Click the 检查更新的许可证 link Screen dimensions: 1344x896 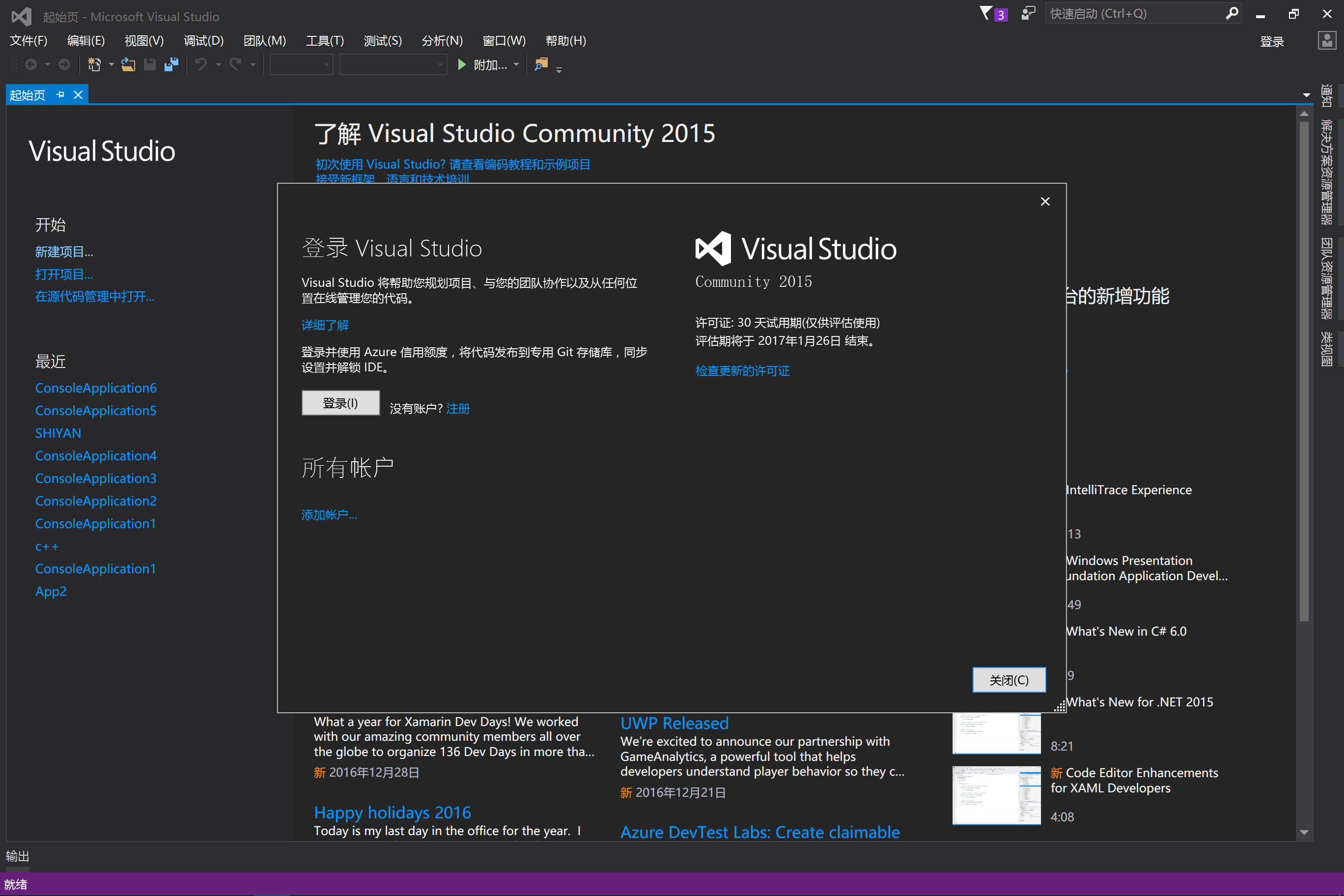click(742, 371)
